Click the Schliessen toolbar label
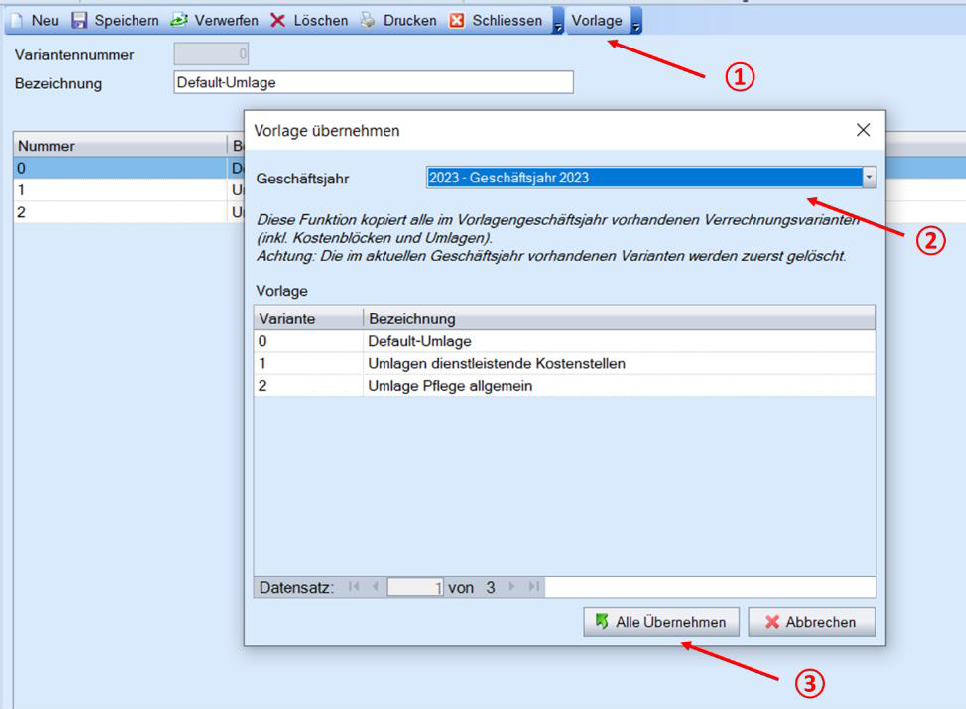The width and height of the screenshot is (966, 709). coord(507,21)
